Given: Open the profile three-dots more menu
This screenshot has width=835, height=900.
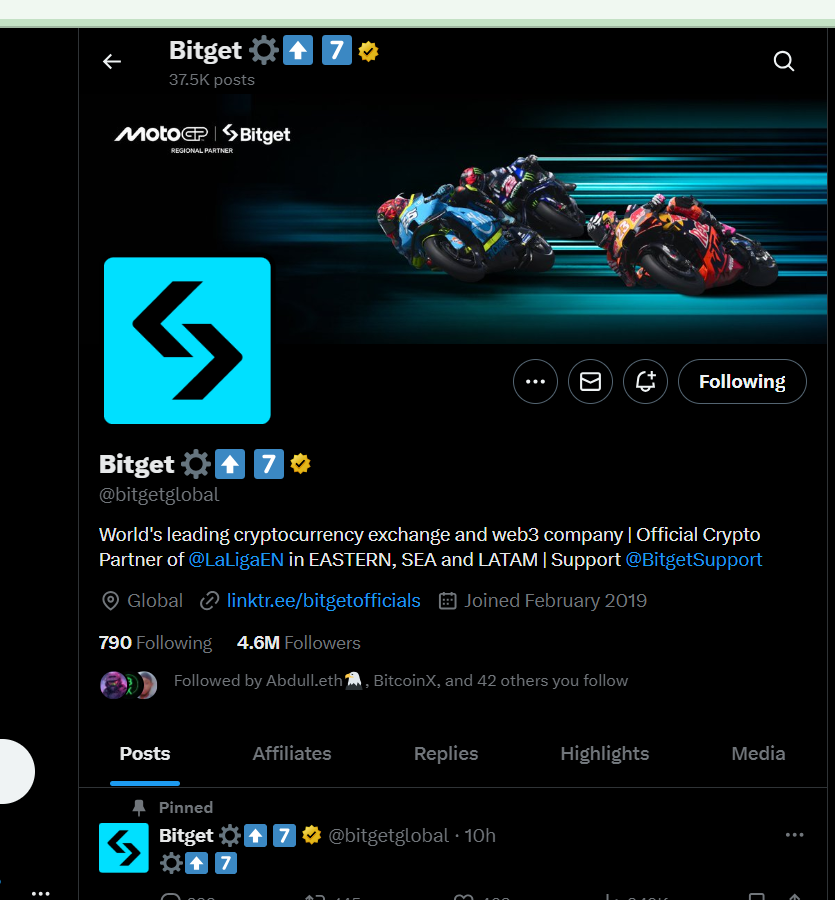Looking at the screenshot, I should [x=535, y=382].
